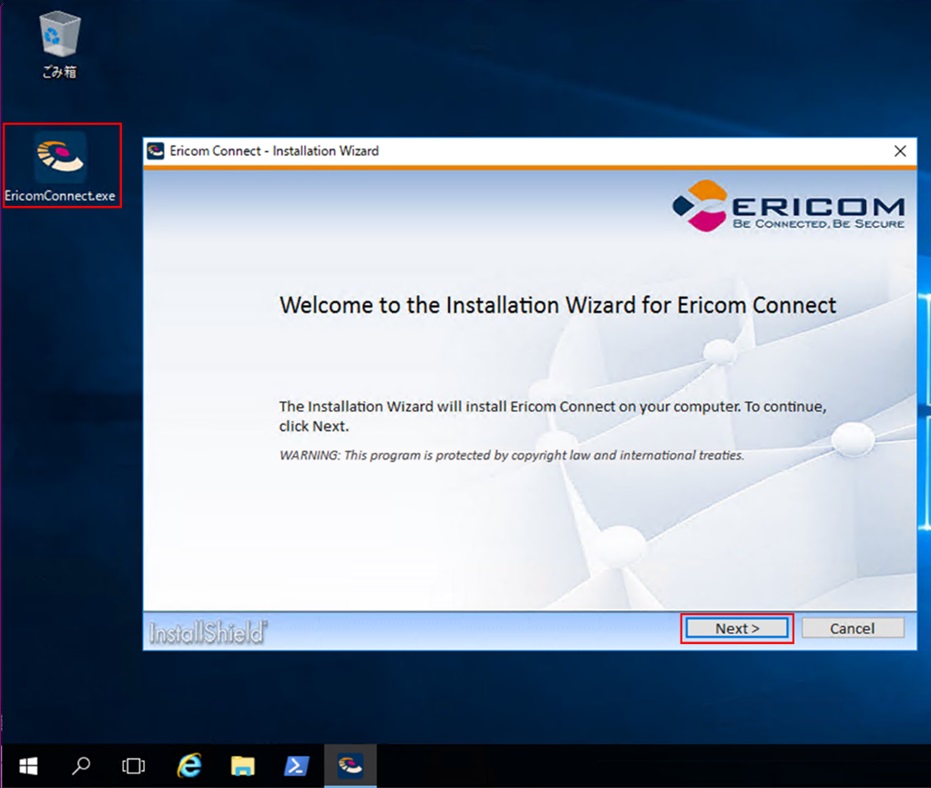Click the installer's title bar app icon

(155, 151)
